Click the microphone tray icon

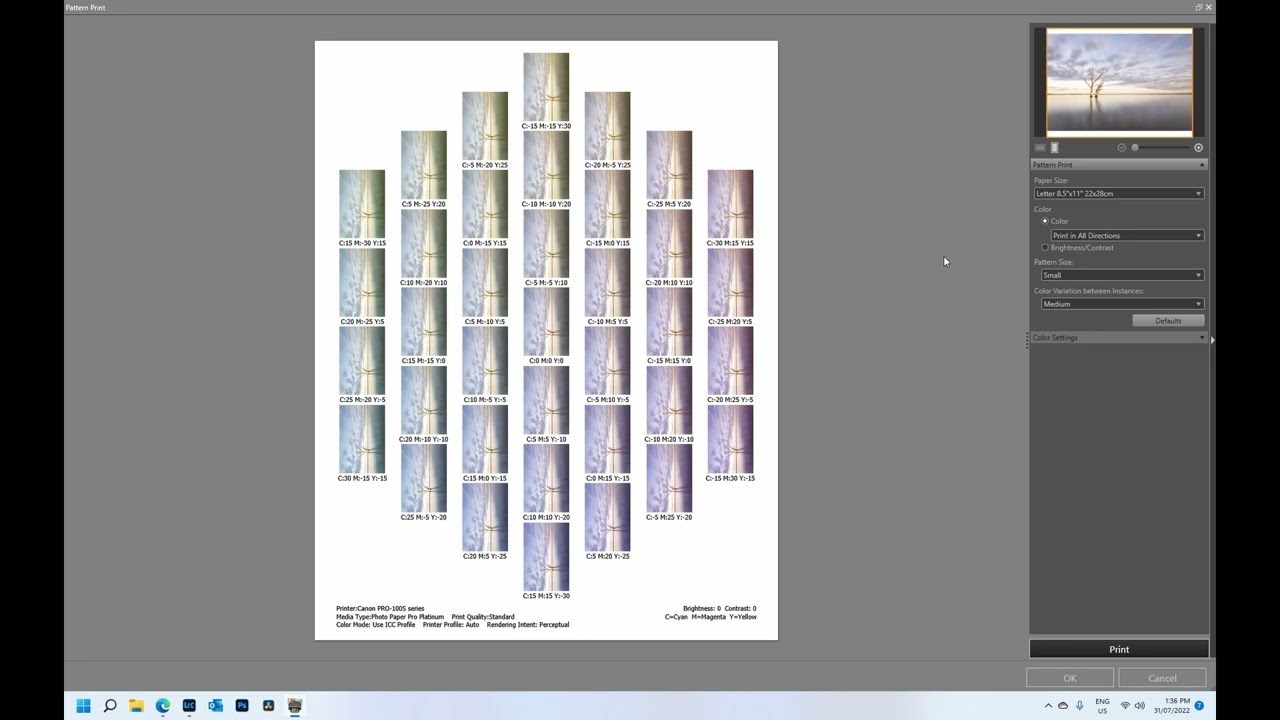click(x=1080, y=706)
